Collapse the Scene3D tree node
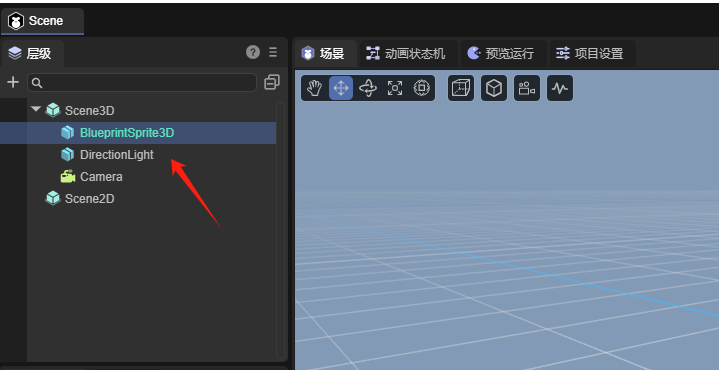The height and width of the screenshot is (370, 719). [36, 110]
